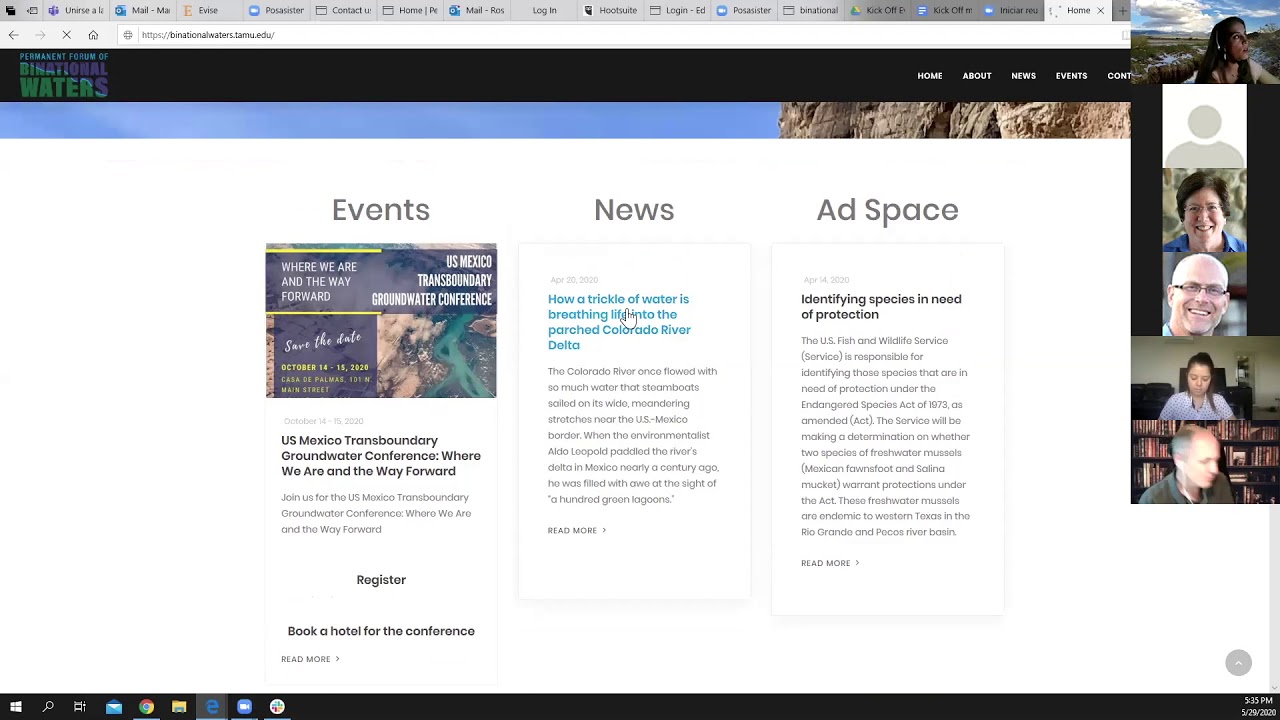This screenshot has height=720, width=1280.
Task: Open the browser home page
Action: pos(93,35)
